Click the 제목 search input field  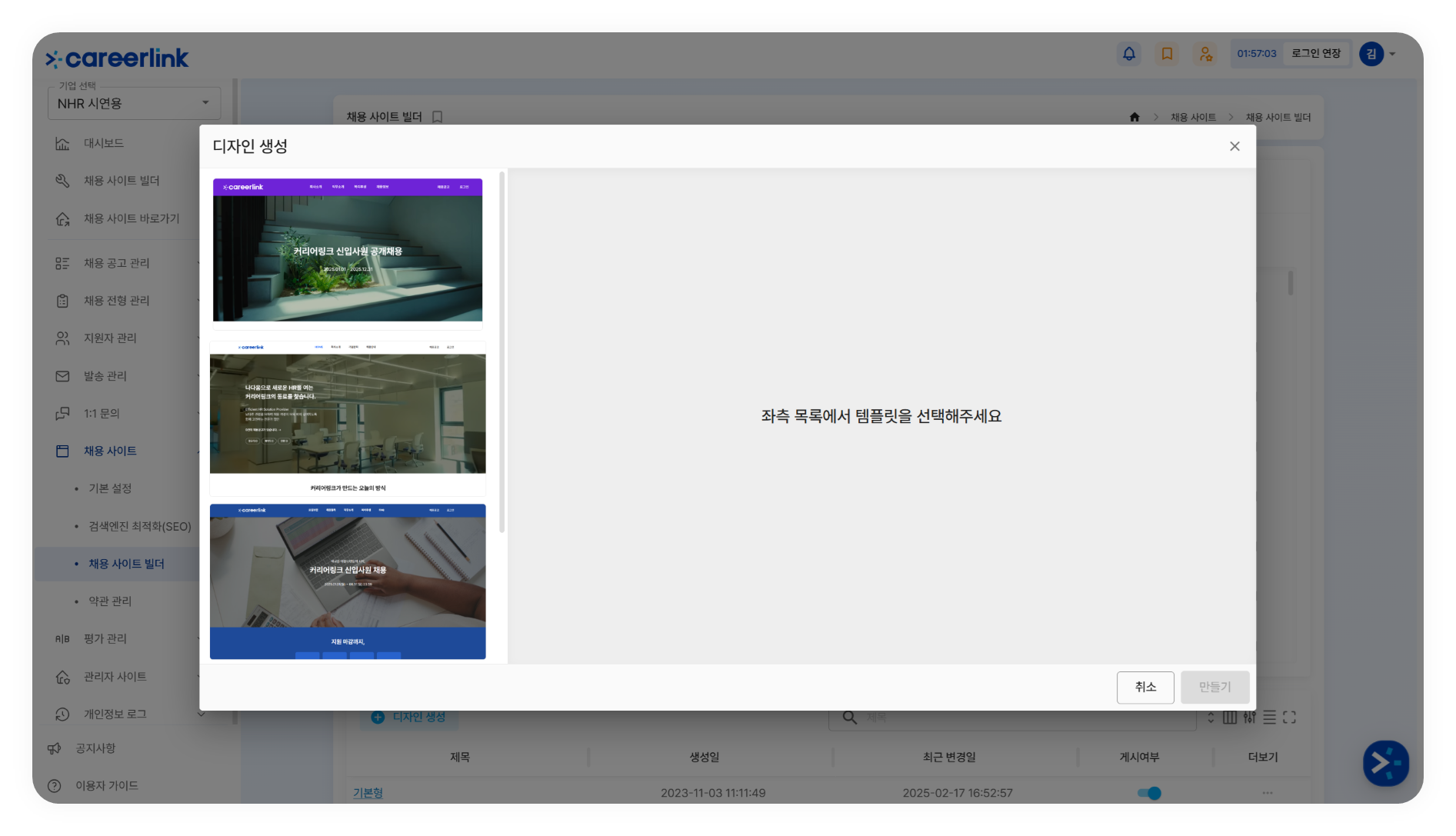(1012, 717)
